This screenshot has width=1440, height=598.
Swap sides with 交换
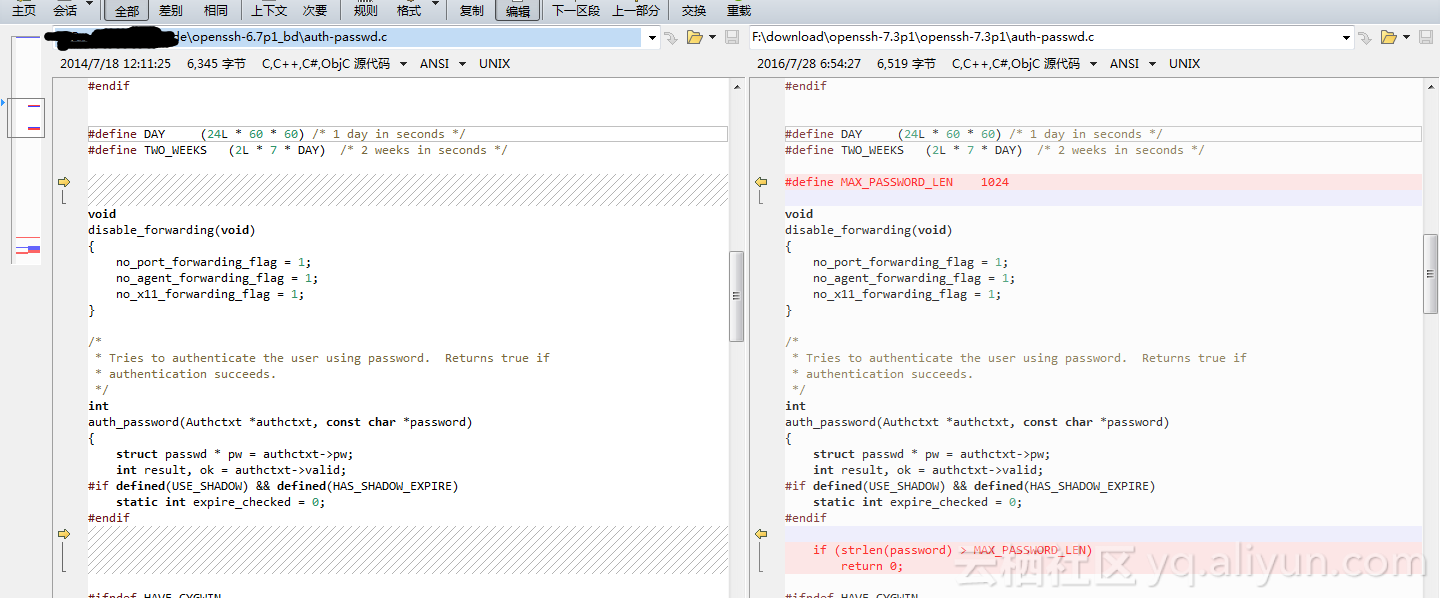coord(694,10)
